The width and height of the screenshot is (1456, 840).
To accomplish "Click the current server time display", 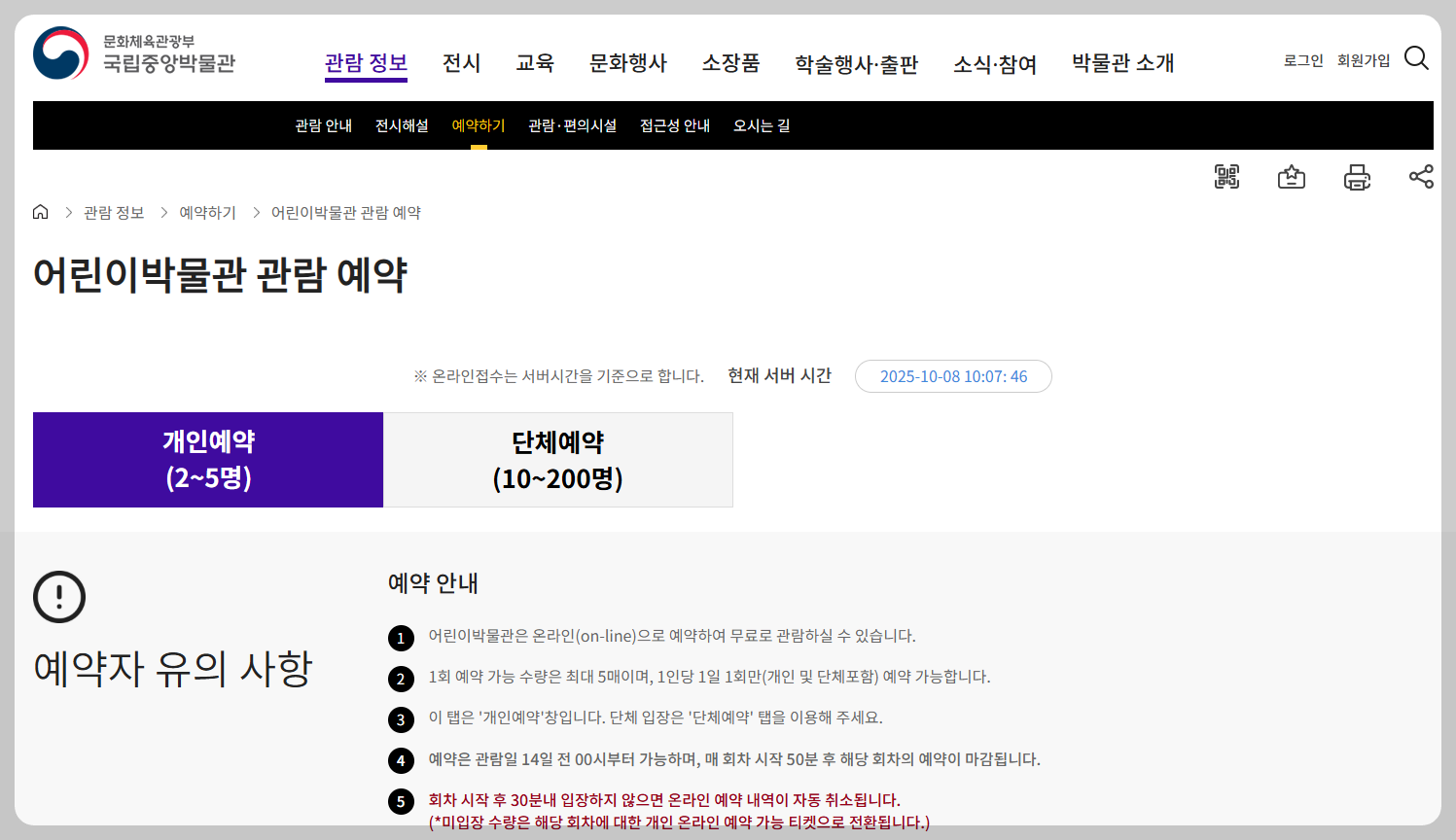I will pos(953,376).
